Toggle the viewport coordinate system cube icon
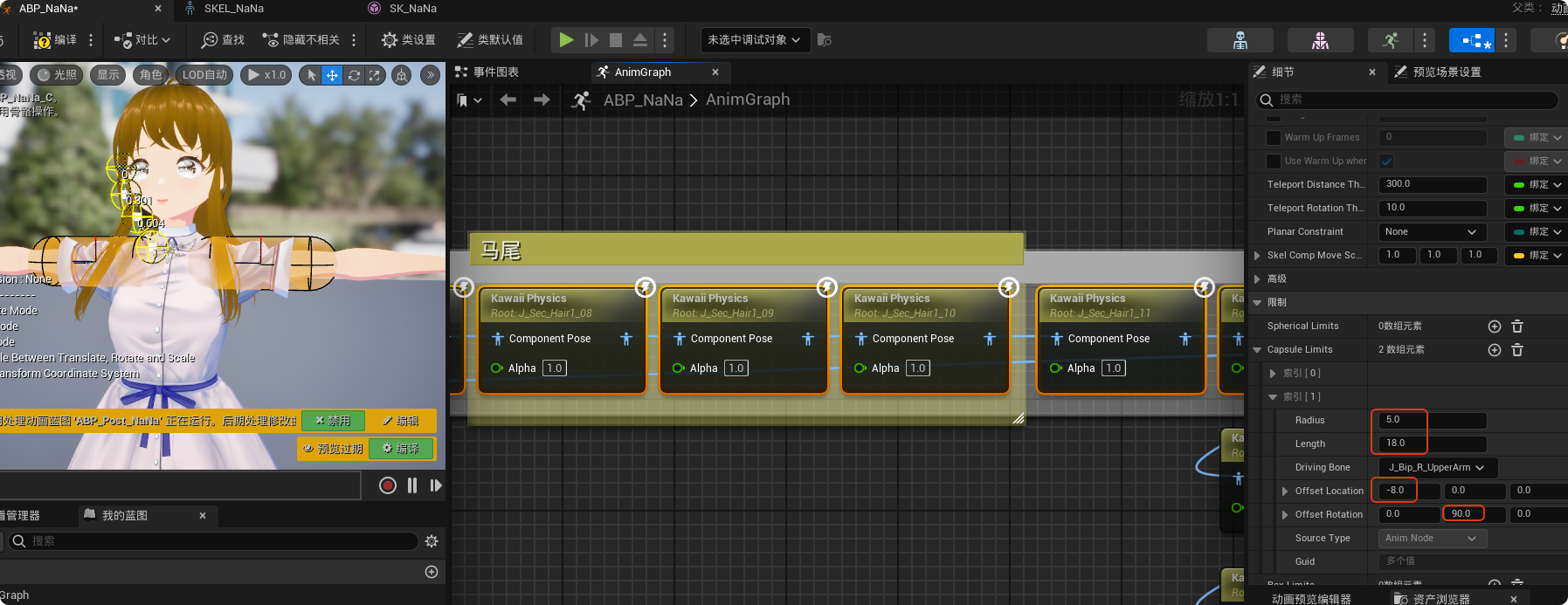Screen dimensions: 1568x605 pyautogui.click(x=402, y=76)
